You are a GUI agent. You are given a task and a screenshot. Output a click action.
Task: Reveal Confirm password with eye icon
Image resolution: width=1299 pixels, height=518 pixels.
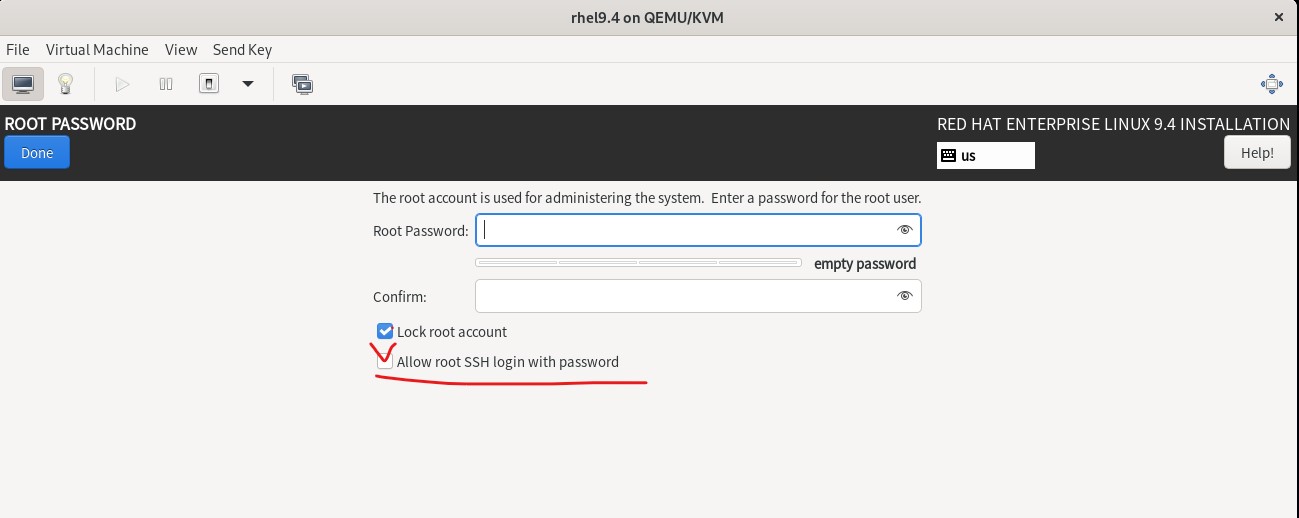click(x=905, y=296)
